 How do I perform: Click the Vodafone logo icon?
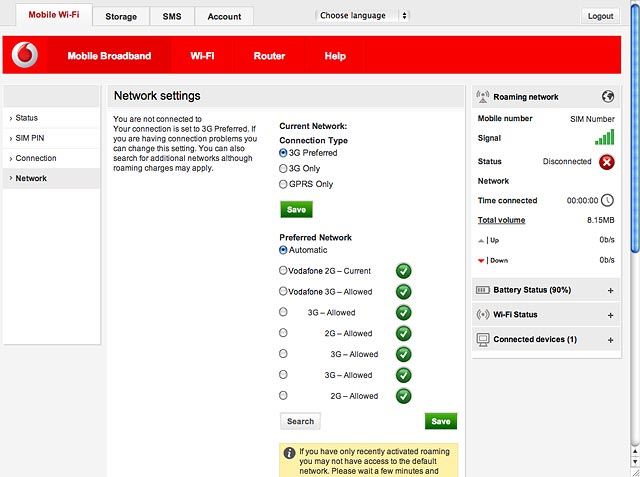25,55
